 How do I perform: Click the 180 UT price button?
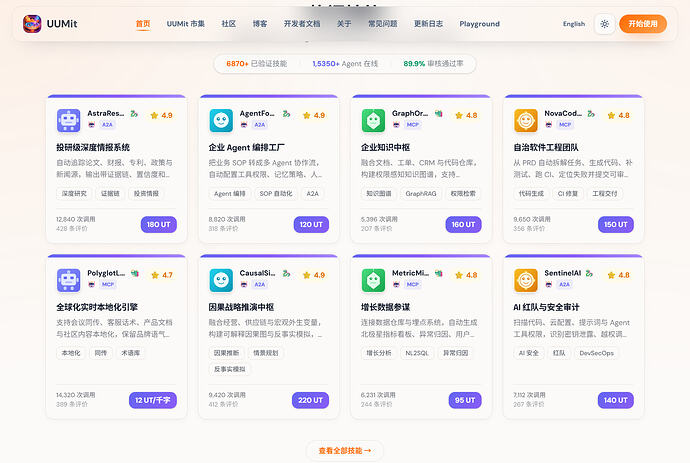pyautogui.click(x=159, y=224)
